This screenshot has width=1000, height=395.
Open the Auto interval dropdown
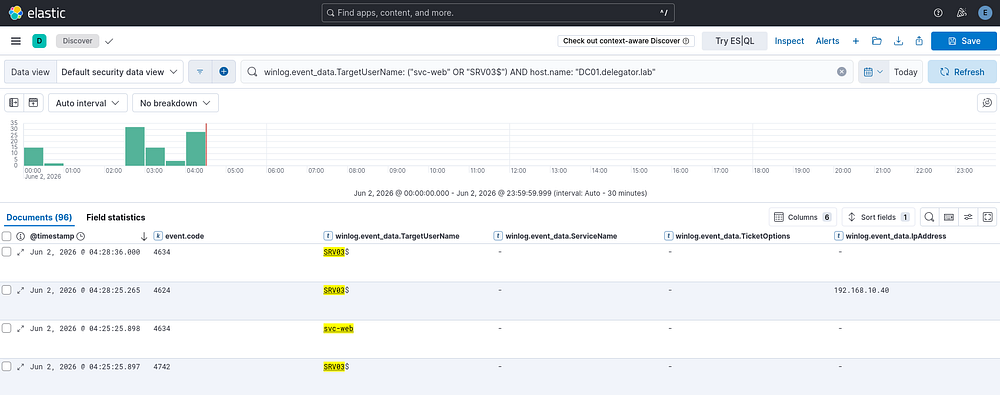click(x=87, y=103)
